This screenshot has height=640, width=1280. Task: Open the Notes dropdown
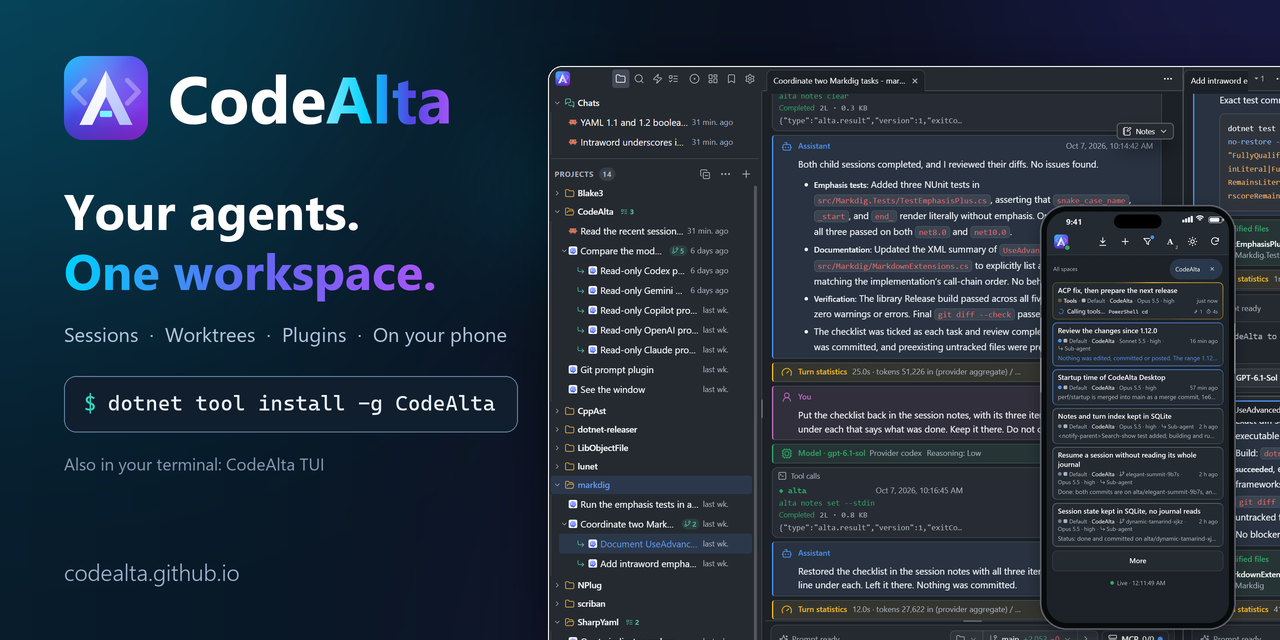tap(1145, 131)
